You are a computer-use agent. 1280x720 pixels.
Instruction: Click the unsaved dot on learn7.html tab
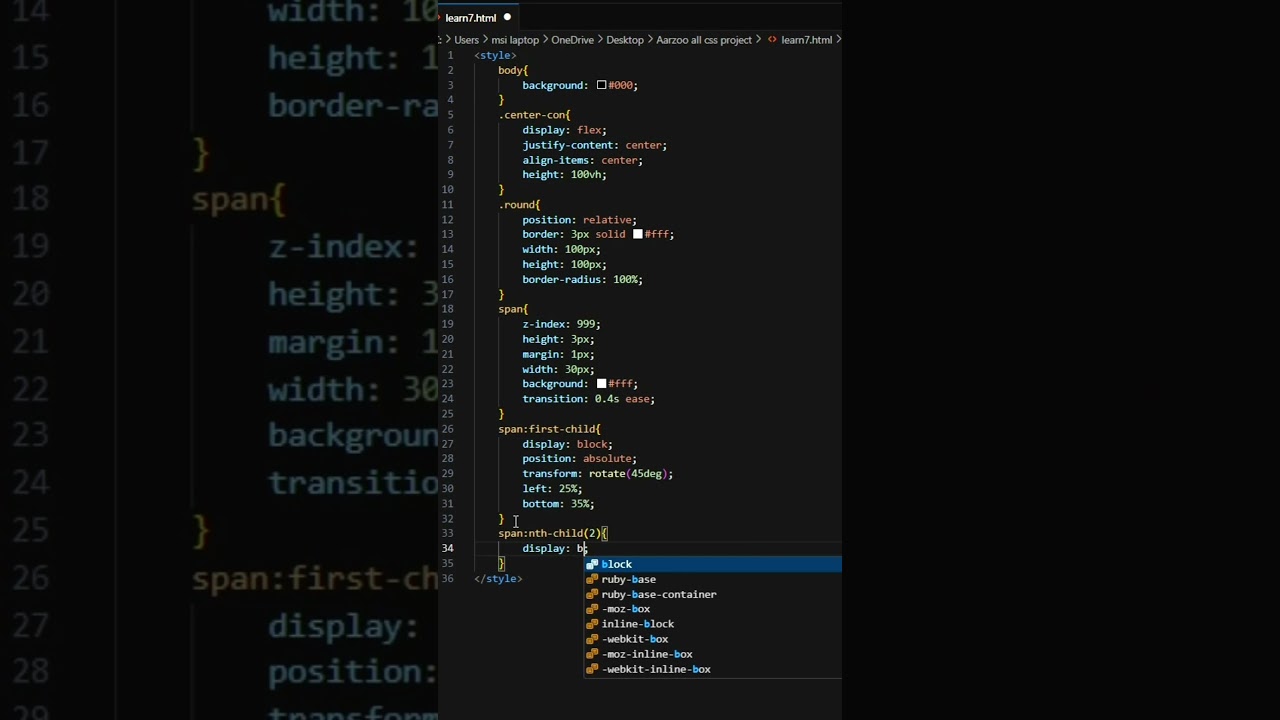click(x=507, y=17)
